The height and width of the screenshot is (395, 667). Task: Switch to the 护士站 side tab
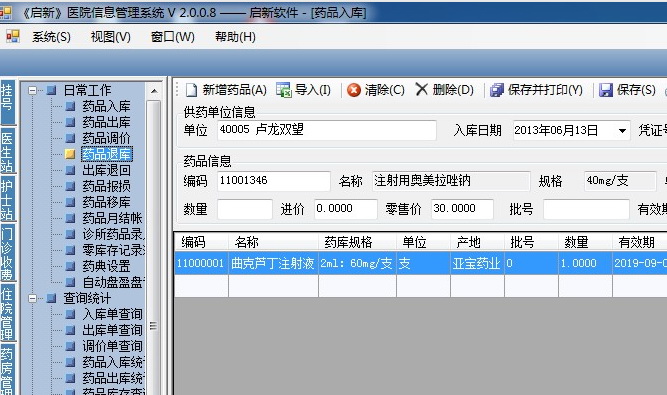click(7, 199)
